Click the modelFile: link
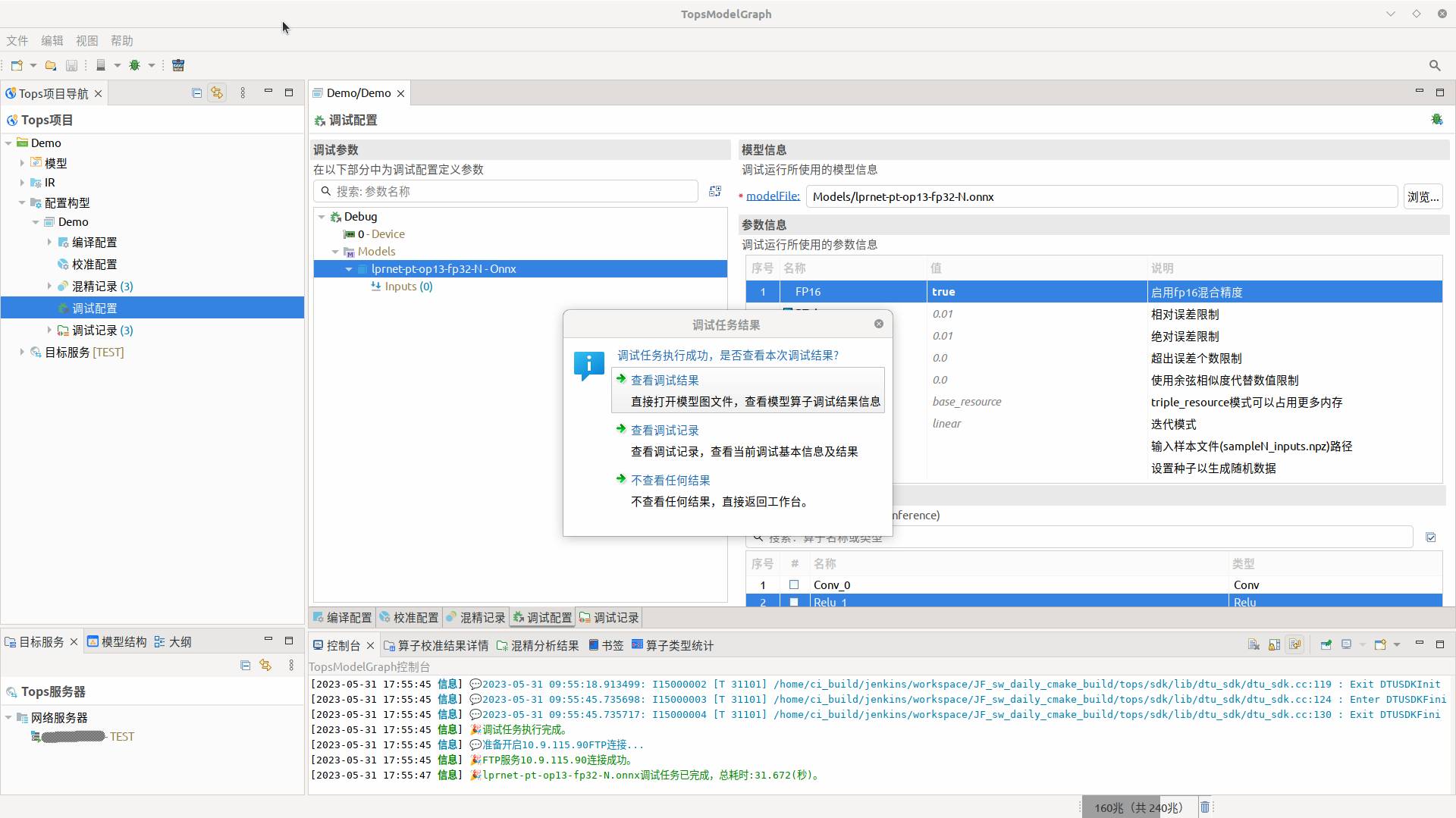The width and height of the screenshot is (1456, 818). tap(773, 196)
